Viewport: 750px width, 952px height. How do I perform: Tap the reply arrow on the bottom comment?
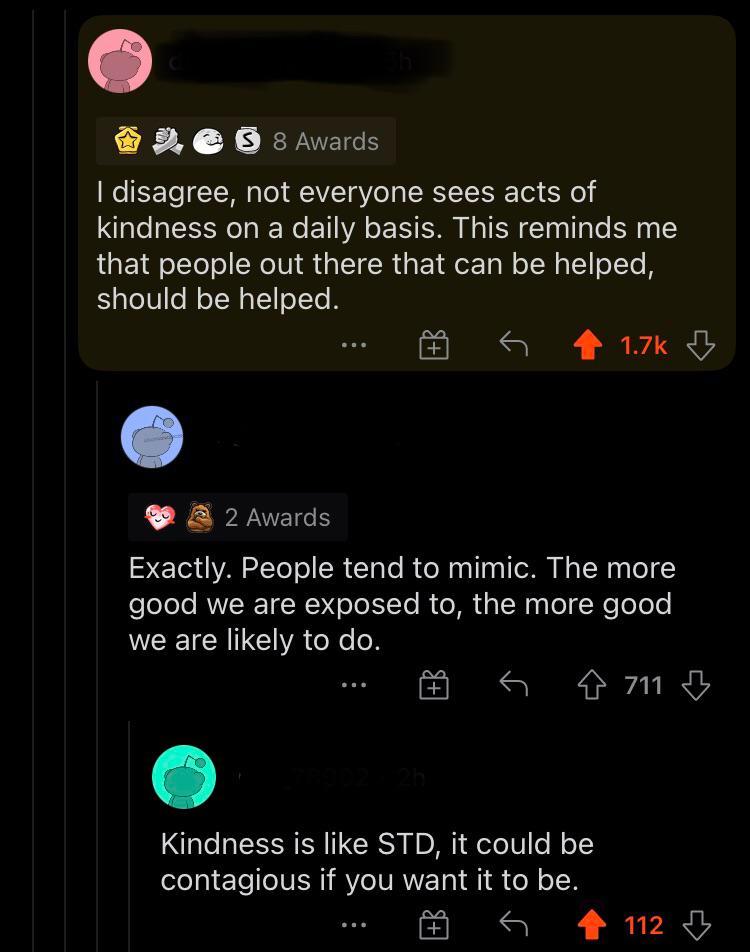(512, 925)
